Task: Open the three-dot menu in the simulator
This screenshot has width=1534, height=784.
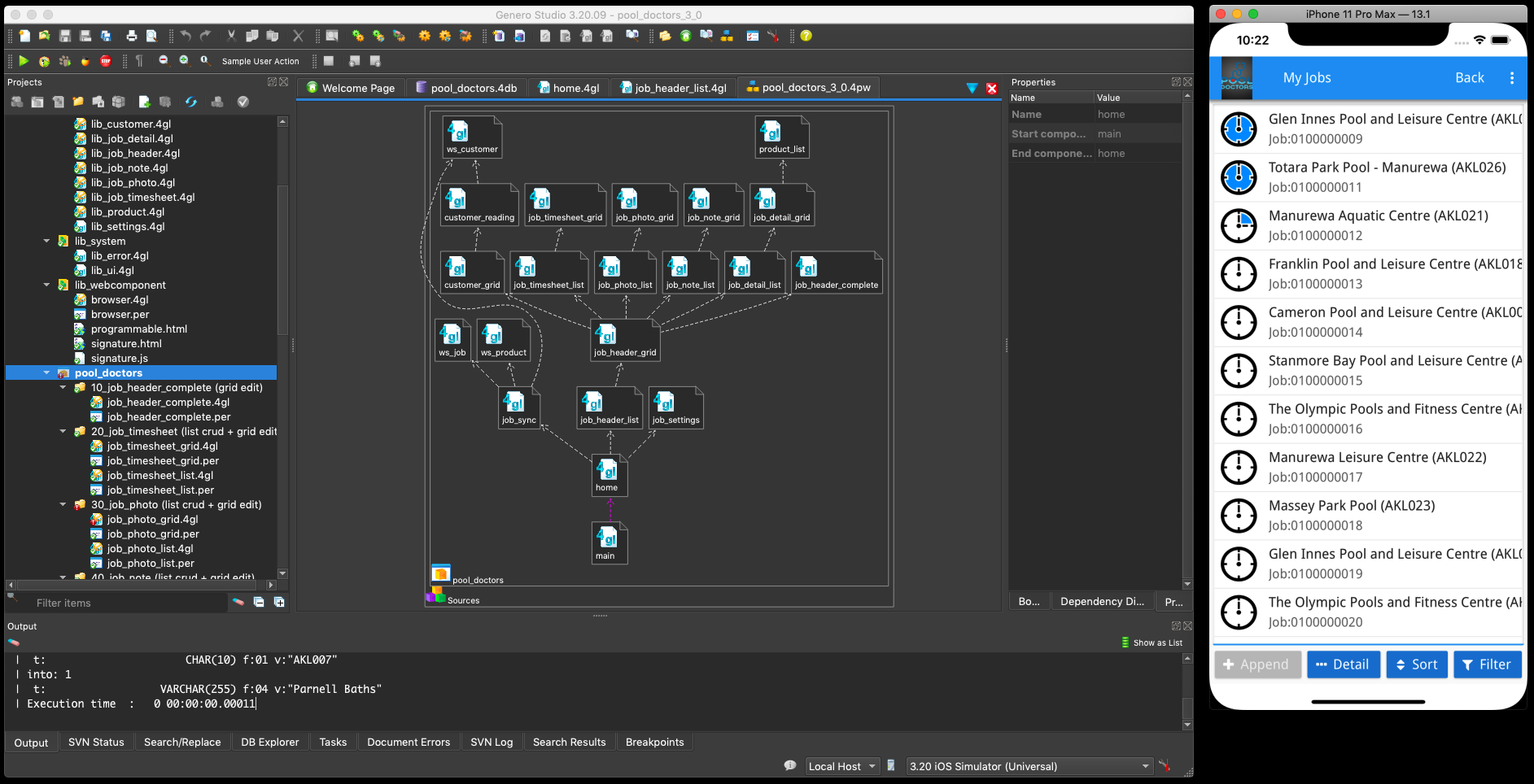Action: 1512,78
